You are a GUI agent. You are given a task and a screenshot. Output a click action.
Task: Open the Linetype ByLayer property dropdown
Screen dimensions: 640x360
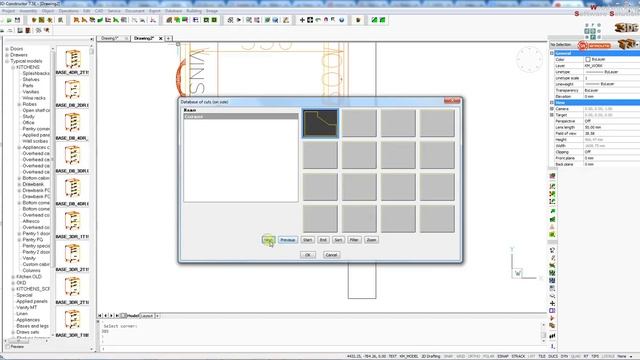611,72
